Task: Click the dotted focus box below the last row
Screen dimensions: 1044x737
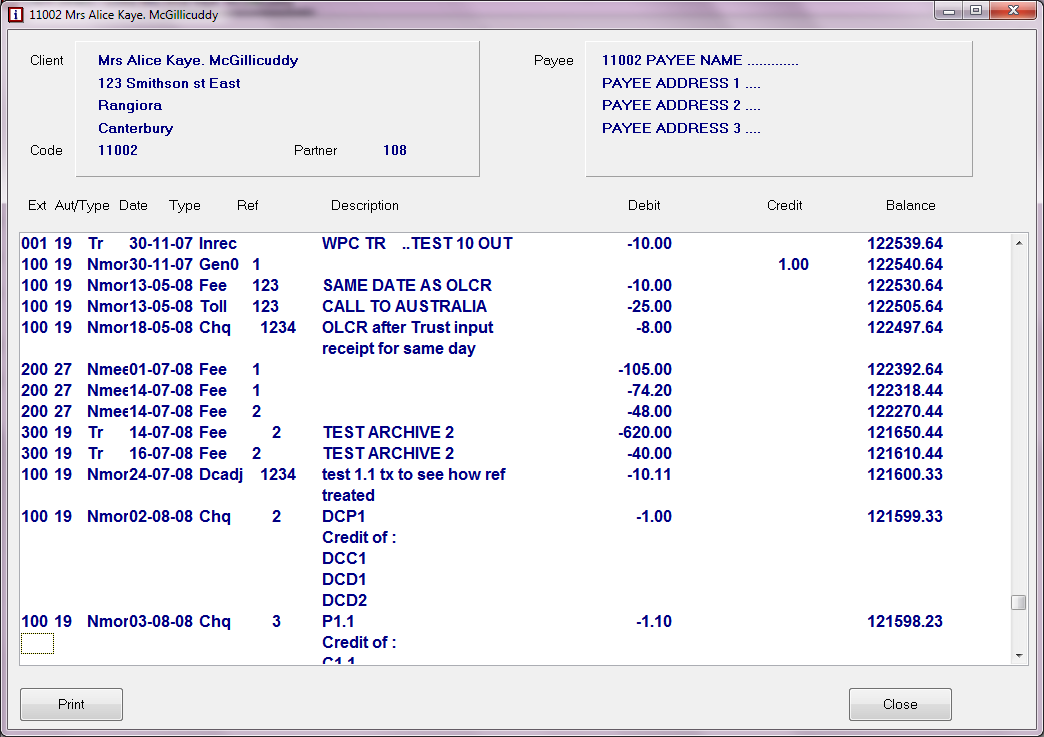Action: [x=37, y=643]
